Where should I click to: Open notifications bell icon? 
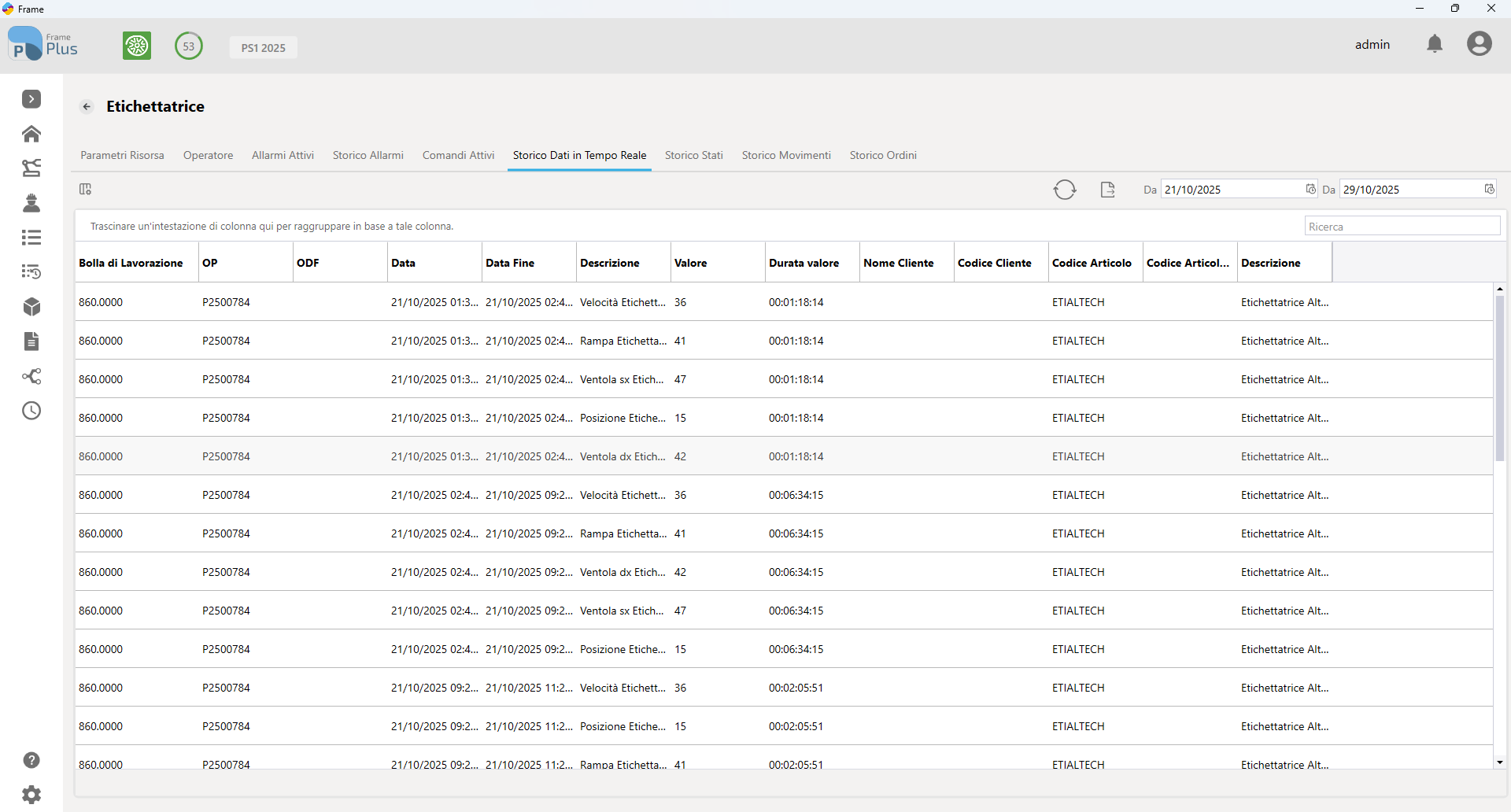[1435, 44]
